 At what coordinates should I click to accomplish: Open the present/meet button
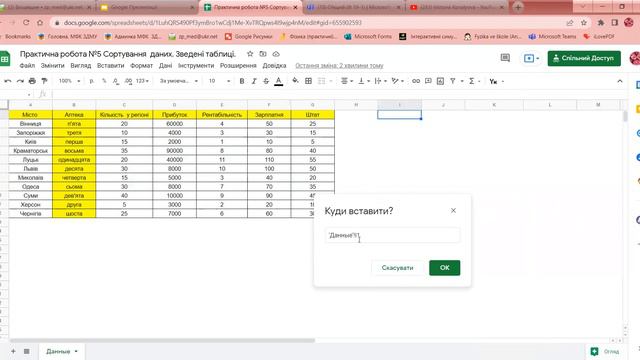(531, 58)
